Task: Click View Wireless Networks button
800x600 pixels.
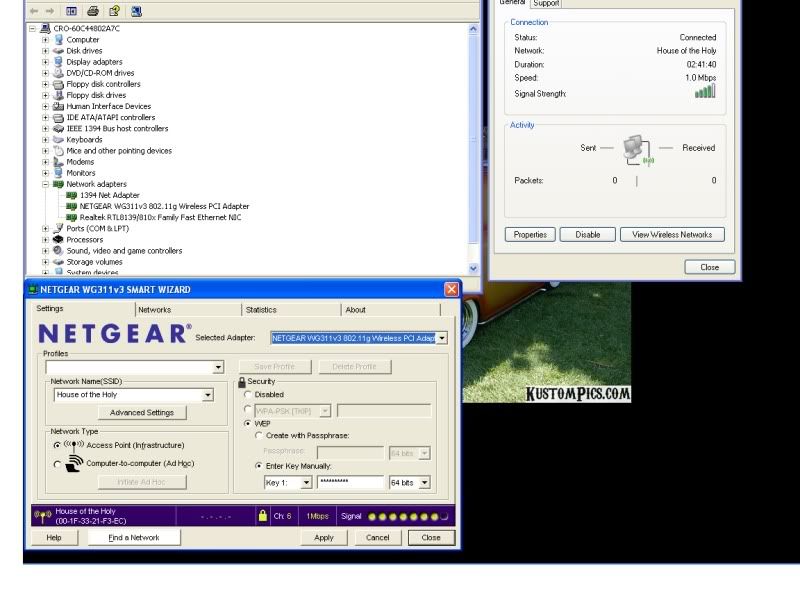Action: tap(672, 235)
